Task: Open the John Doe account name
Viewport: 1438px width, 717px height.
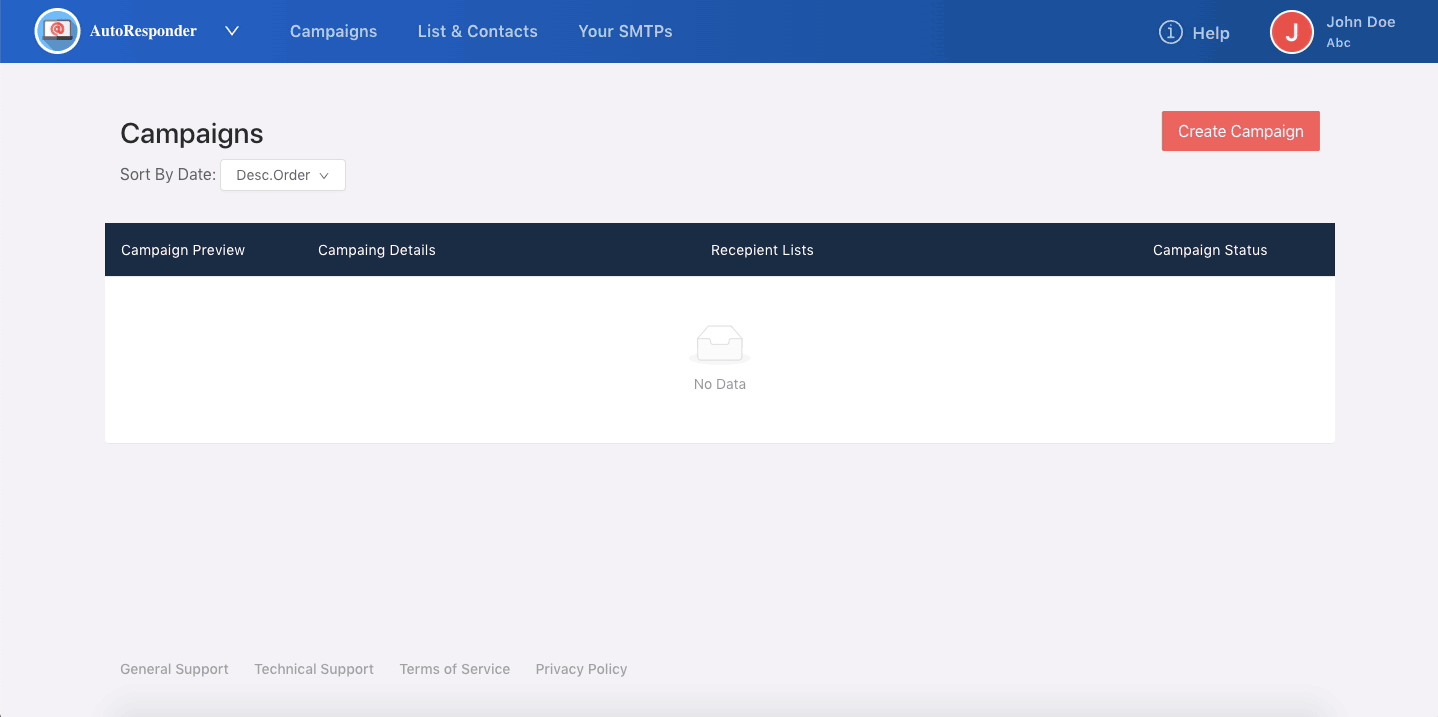Action: (x=1360, y=22)
